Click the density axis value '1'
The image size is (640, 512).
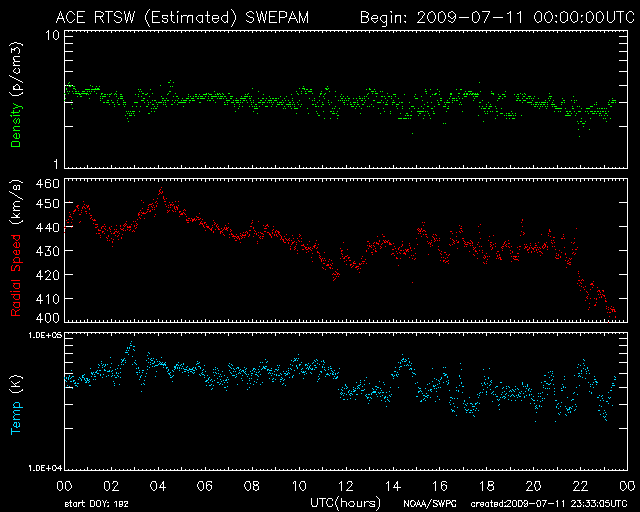(x=56, y=164)
